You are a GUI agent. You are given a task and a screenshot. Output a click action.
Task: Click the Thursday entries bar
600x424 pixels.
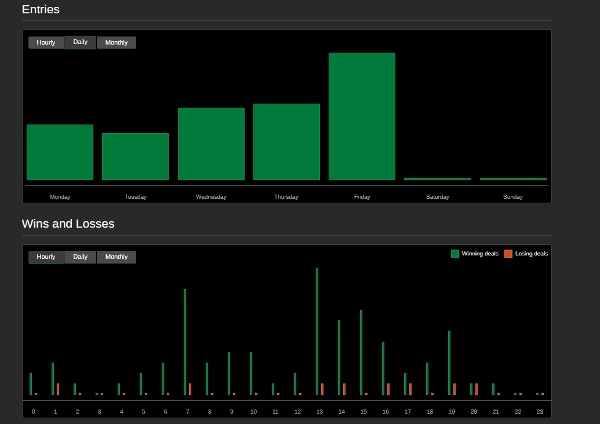click(x=287, y=142)
